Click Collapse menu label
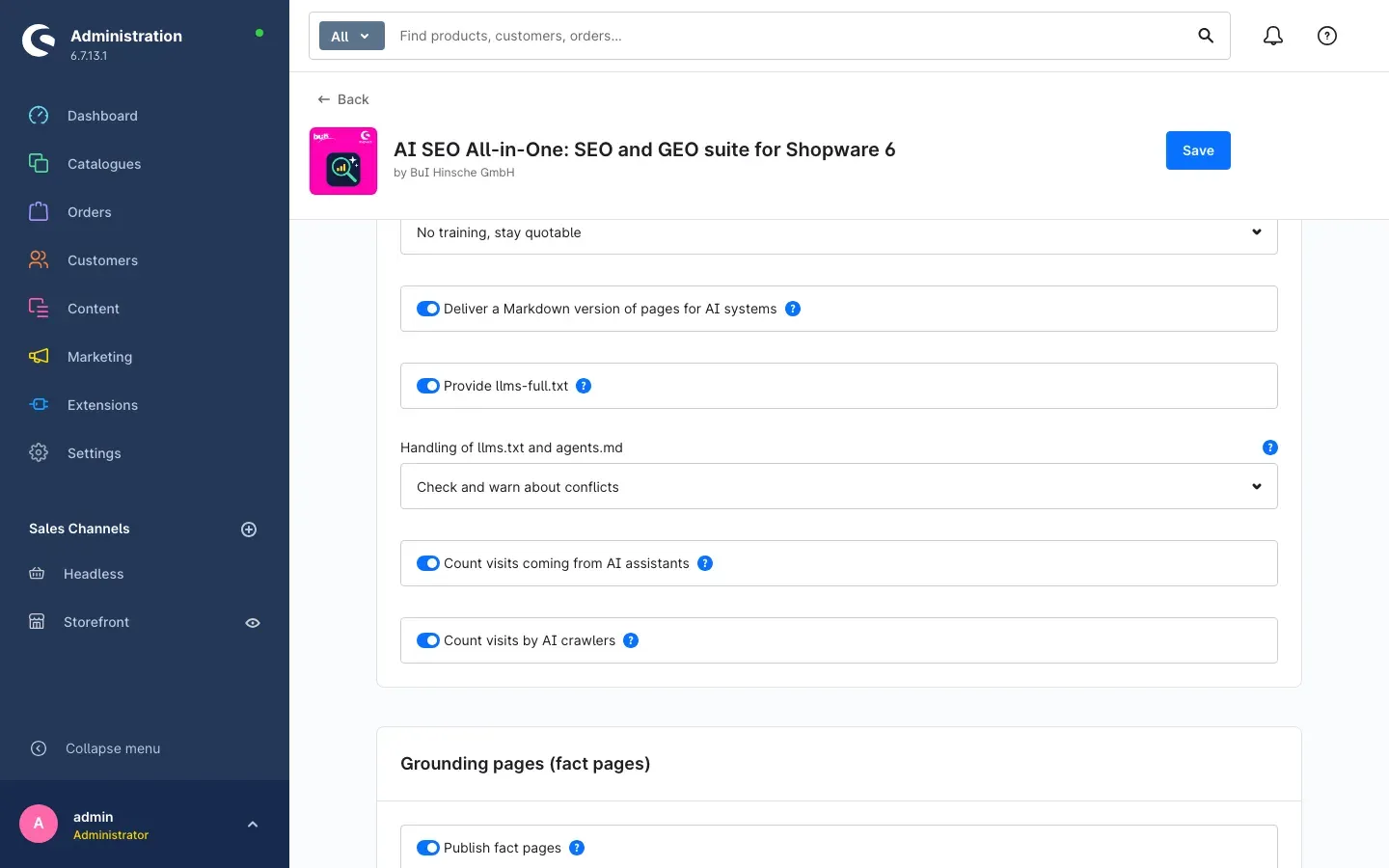This screenshot has height=868, width=1389. [113, 748]
